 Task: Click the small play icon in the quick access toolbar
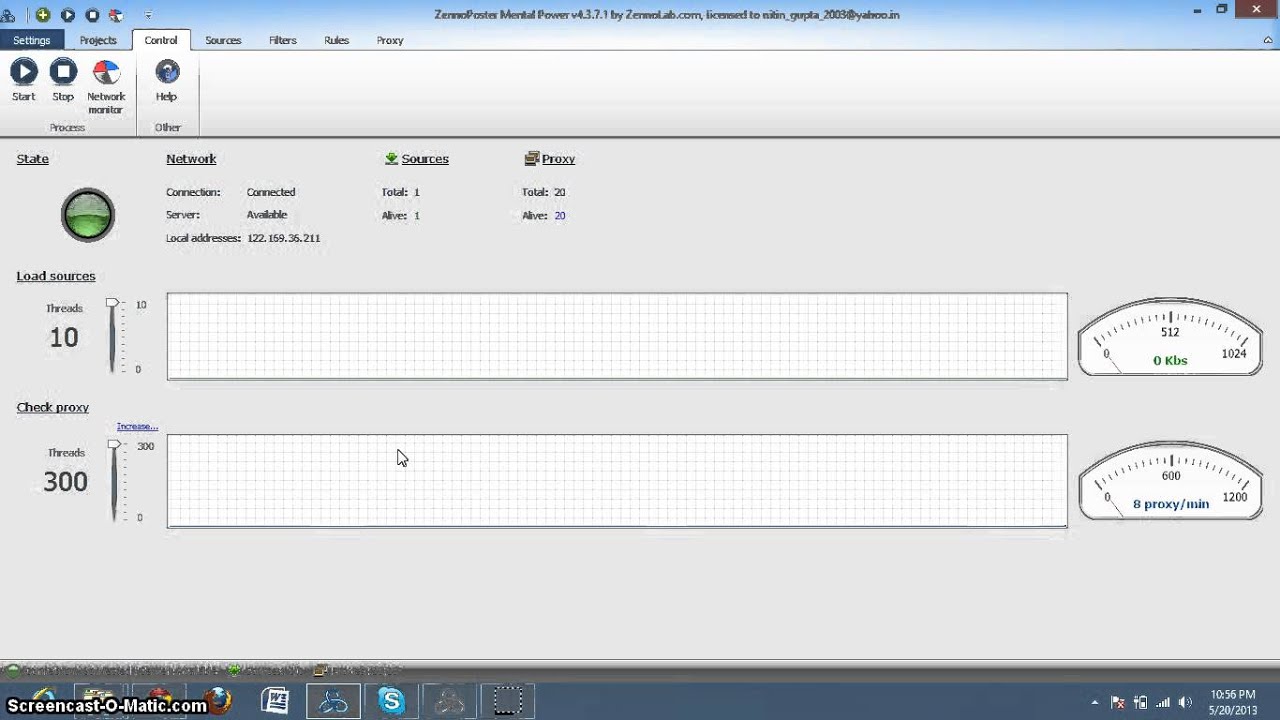point(67,15)
